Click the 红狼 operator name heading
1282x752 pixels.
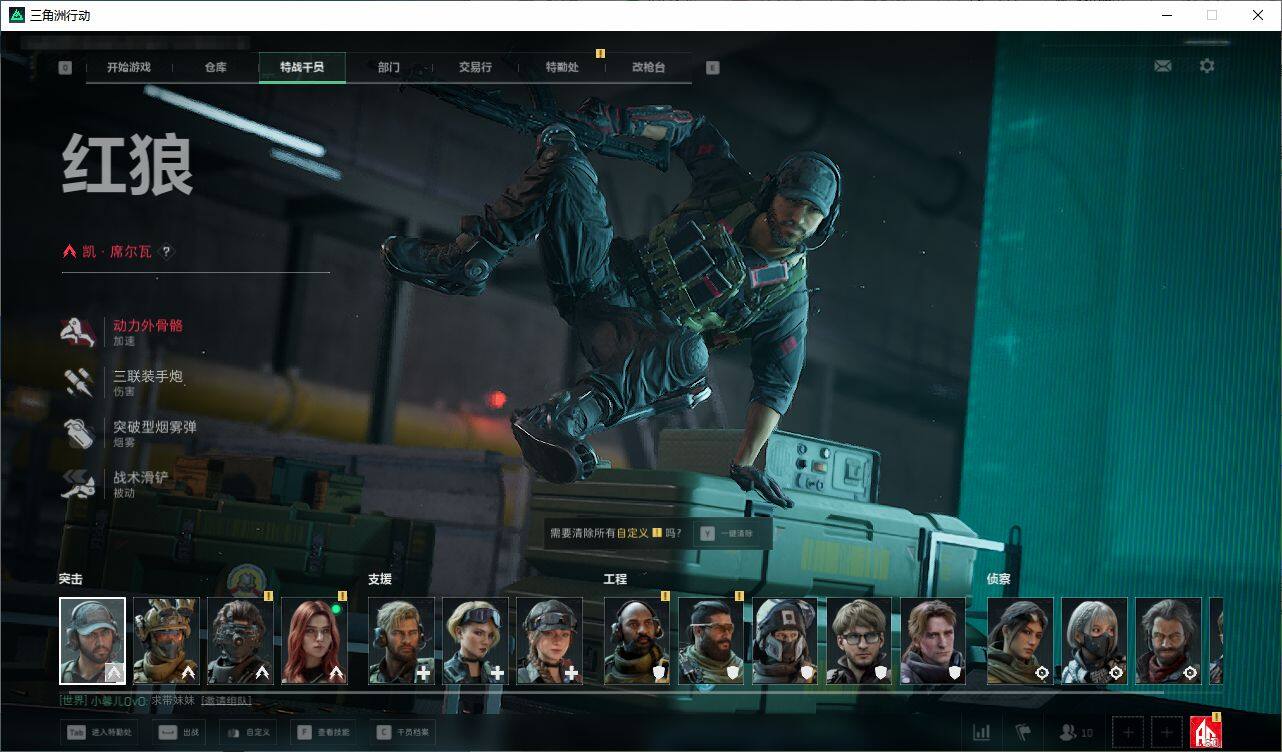[x=127, y=165]
